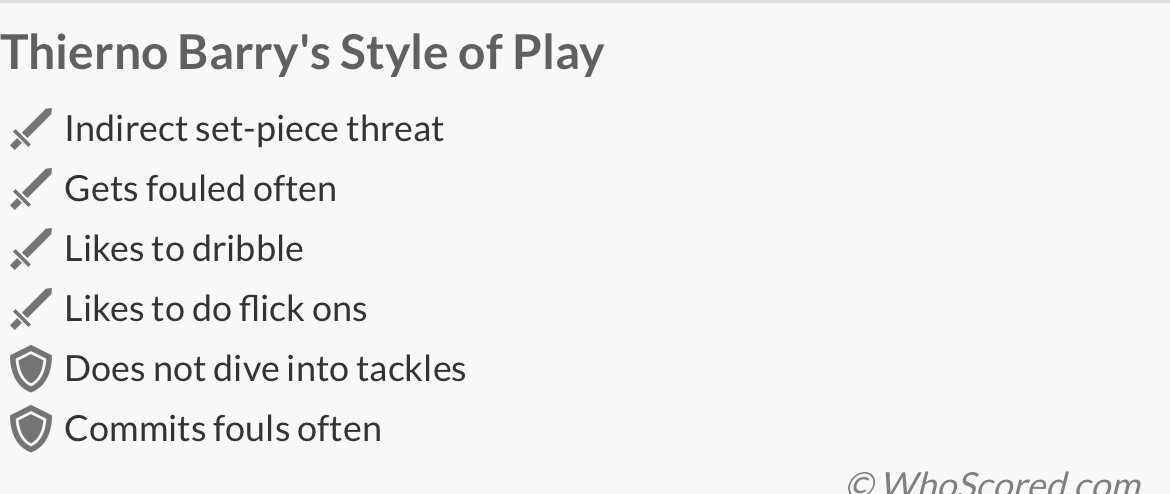Select the sword icon beside Likes to dribble
1170x494 pixels.
click(30, 249)
